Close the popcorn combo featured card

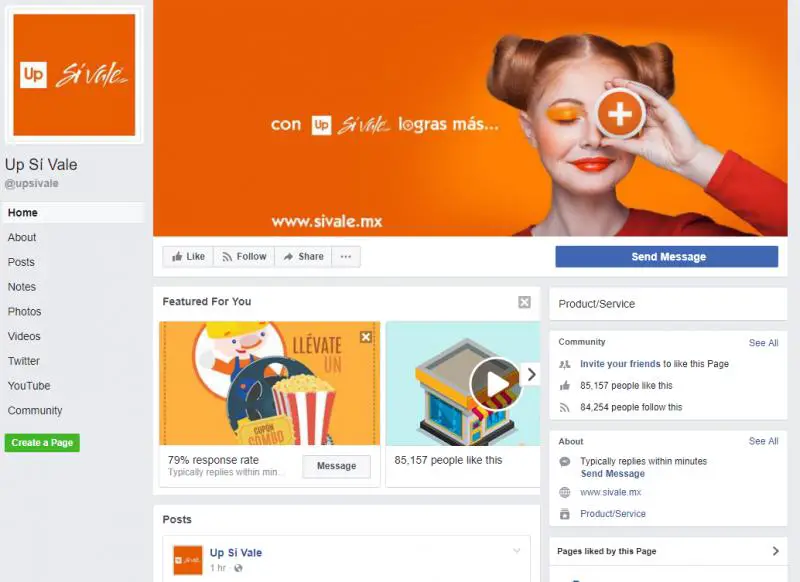[366, 337]
